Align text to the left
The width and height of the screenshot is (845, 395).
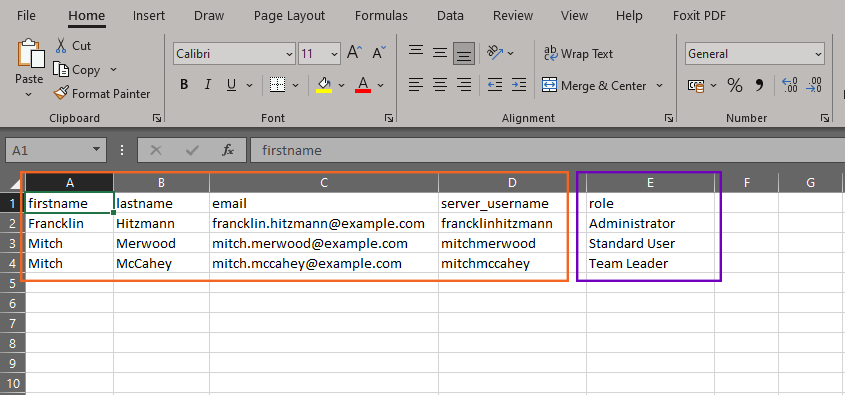click(415, 85)
